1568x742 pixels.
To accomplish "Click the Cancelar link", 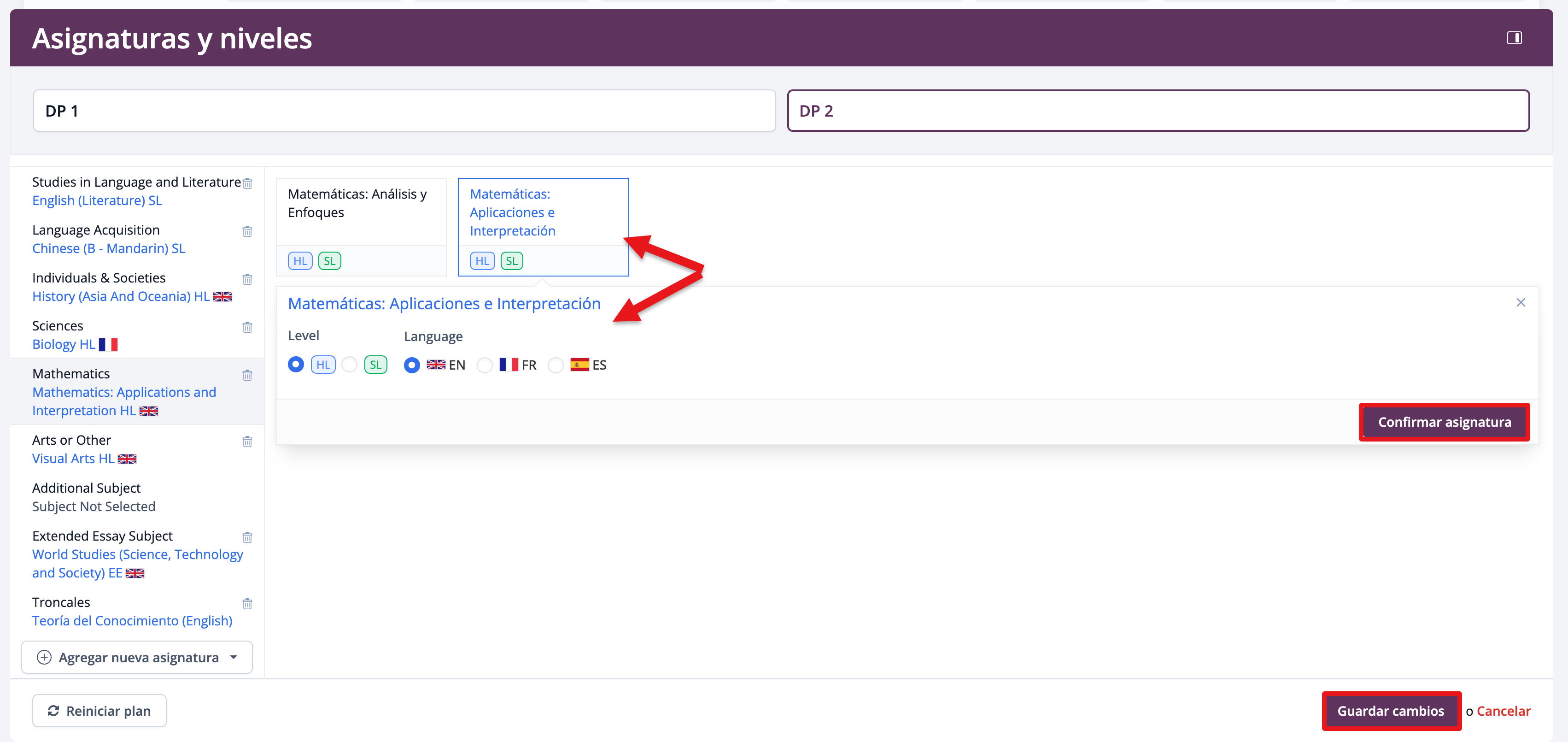I will click(x=1503, y=711).
